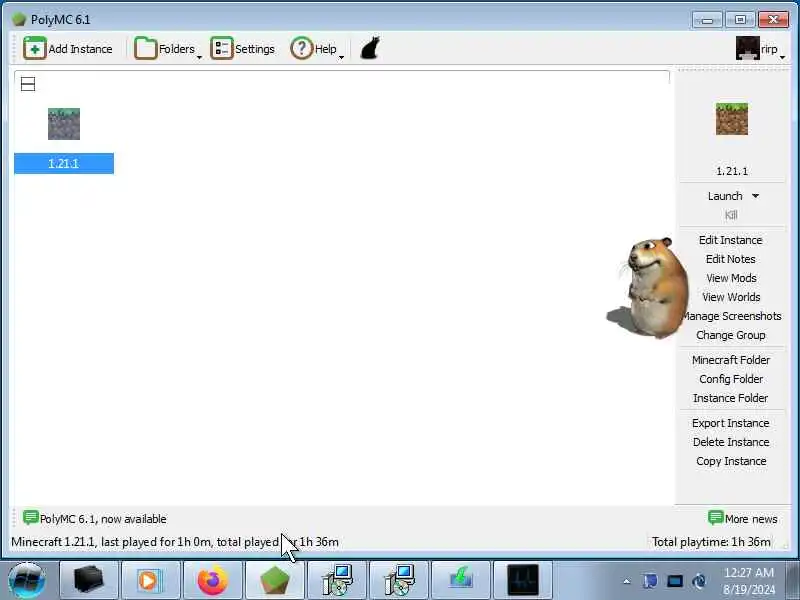Click the PolyMC taskbar icon
Screen dimensions: 800x600
pyautogui.click(x=274, y=581)
